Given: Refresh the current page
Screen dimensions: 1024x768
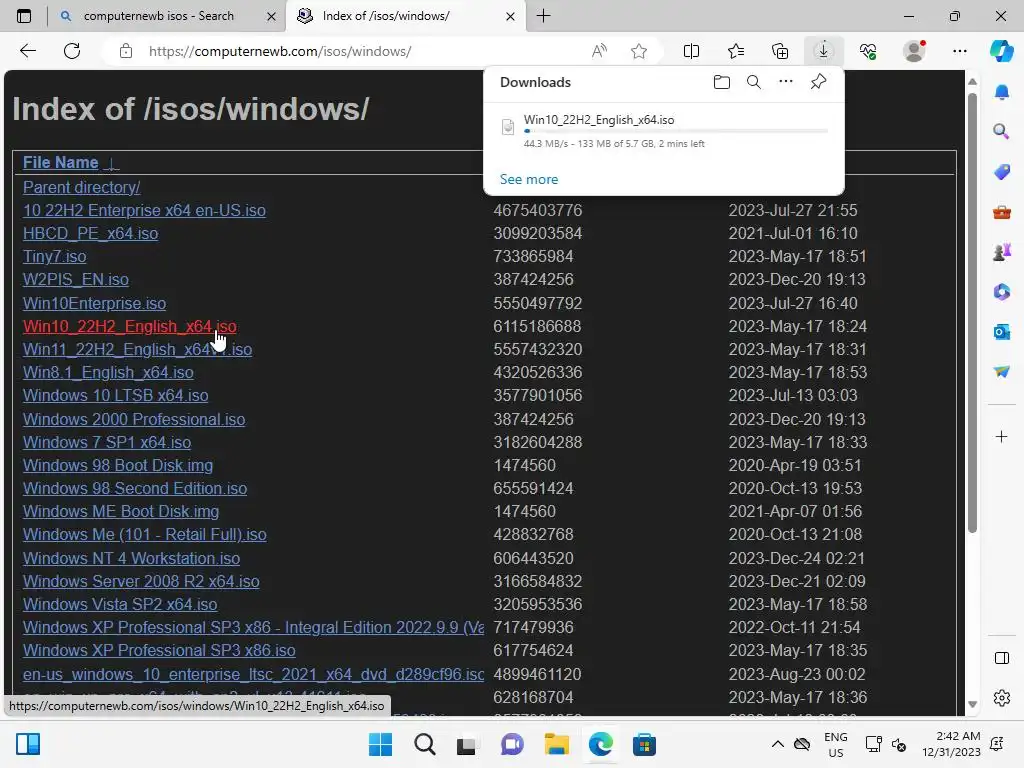Looking at the screenshot, I should 72,51.
